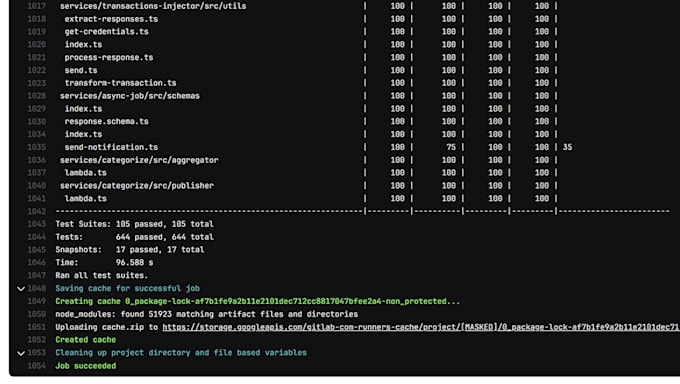The width and height of the screenshot is (680, 384).
Task: Click uncovered line number 35 value
Action: point(567,148)
